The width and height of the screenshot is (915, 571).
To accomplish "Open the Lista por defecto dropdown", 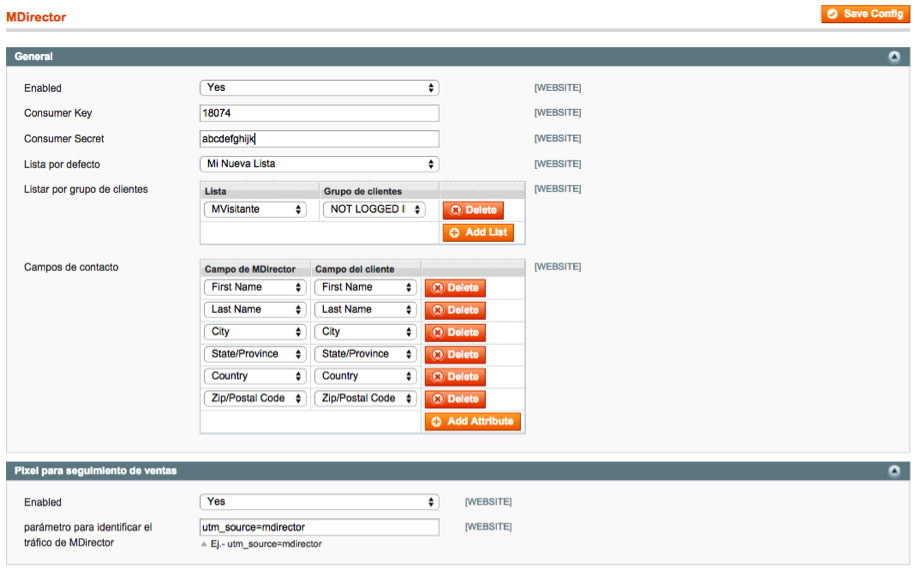I will coord(319,164).
